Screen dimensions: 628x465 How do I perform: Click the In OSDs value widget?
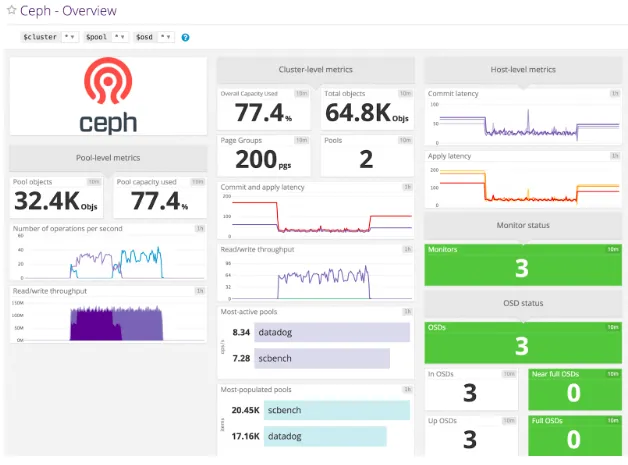coord(471,389)
